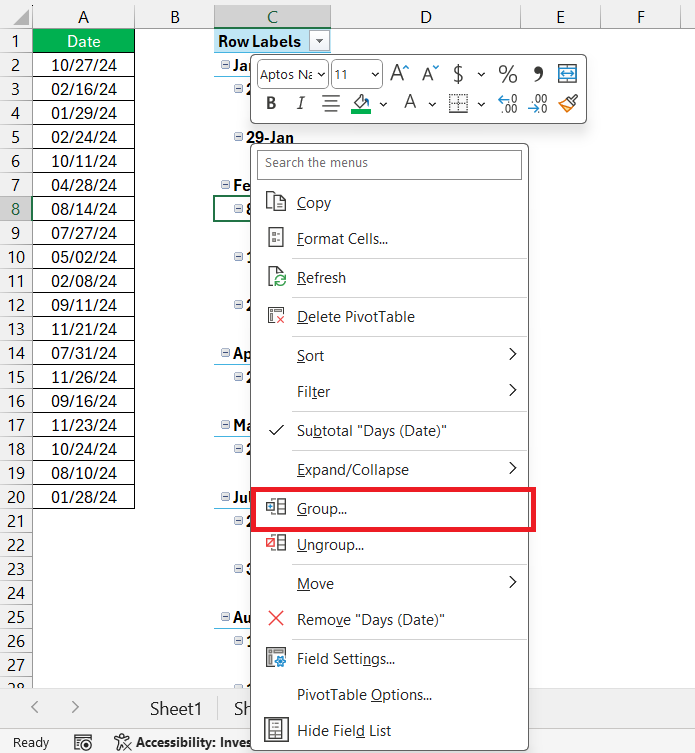
Task: Click the macro recording status icon
Action: (83, 742)
